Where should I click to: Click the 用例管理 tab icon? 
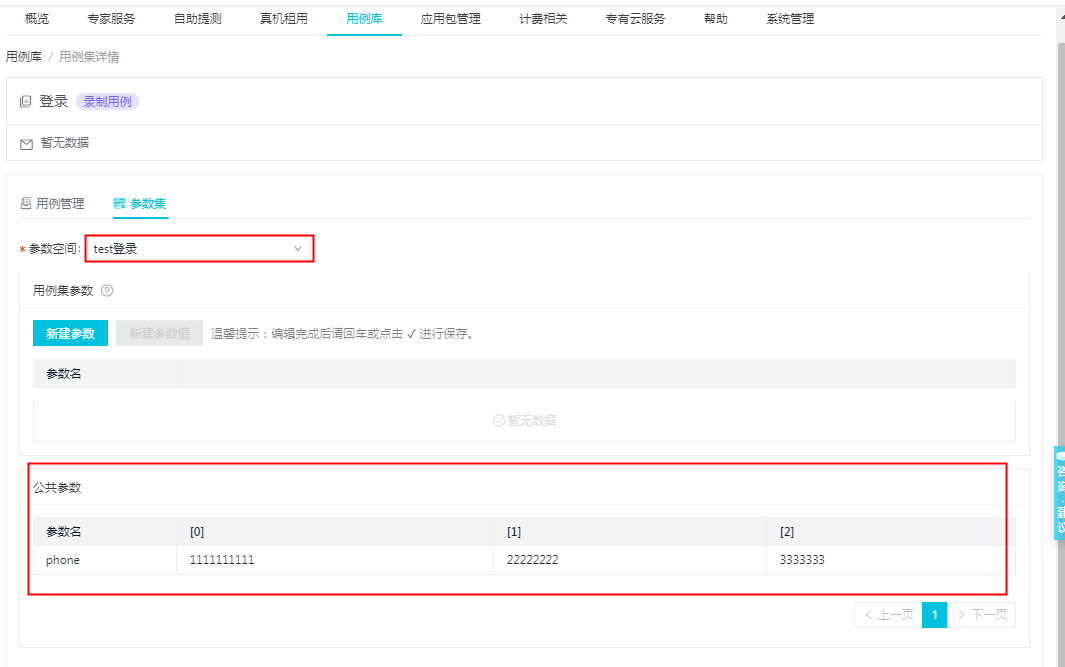[26, 204]
